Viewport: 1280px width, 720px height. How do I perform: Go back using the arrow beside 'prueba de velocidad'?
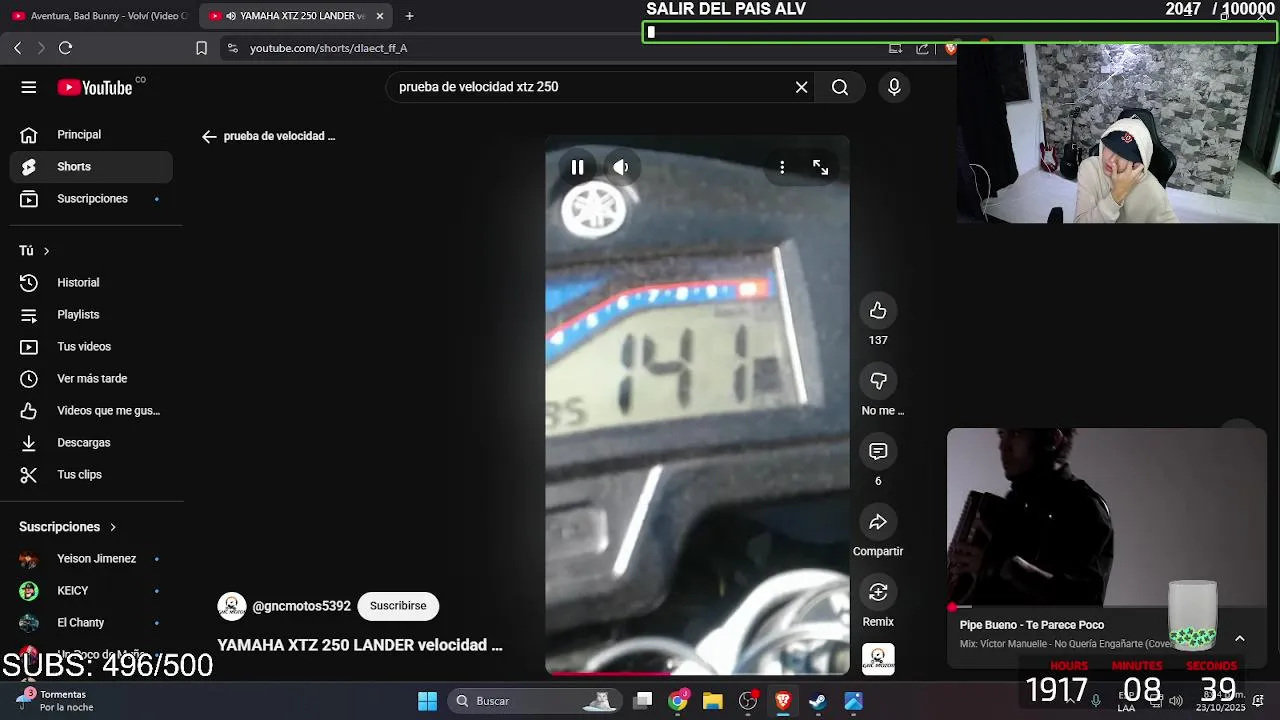(209, 137)
